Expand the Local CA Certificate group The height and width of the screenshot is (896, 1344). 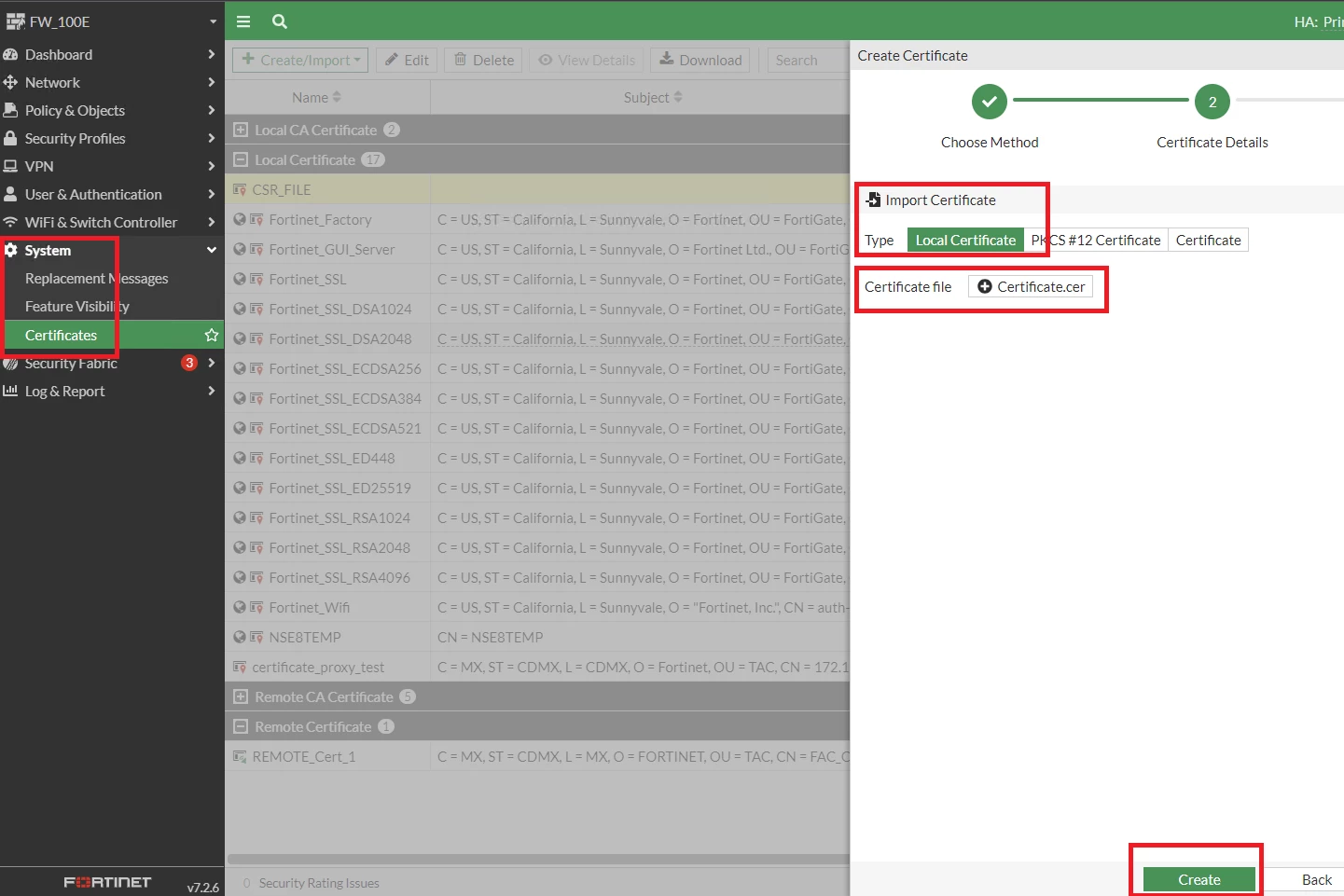pos(241,130)
